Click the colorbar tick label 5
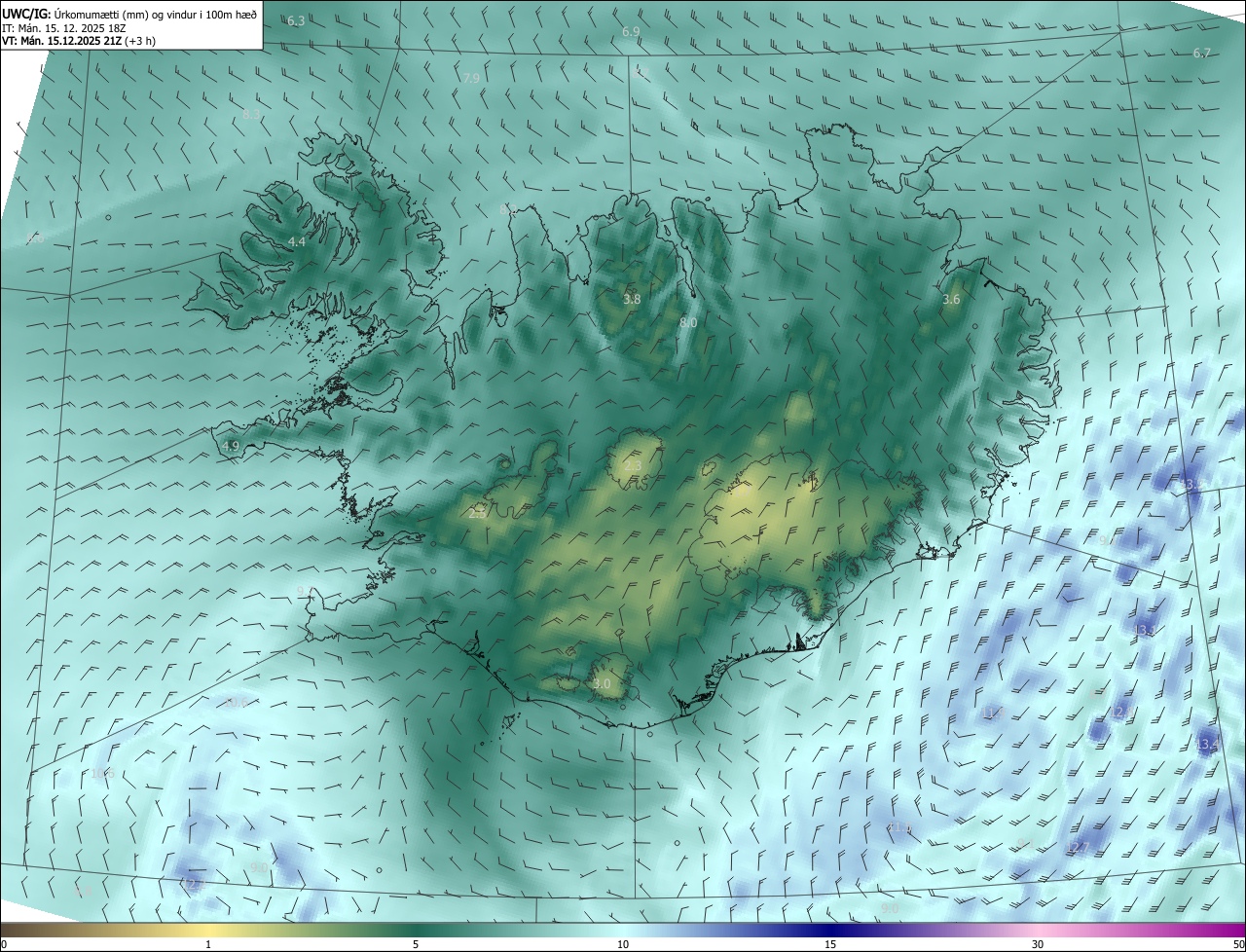The width and height of the screenshot is (1246, 952). (416, 944)
